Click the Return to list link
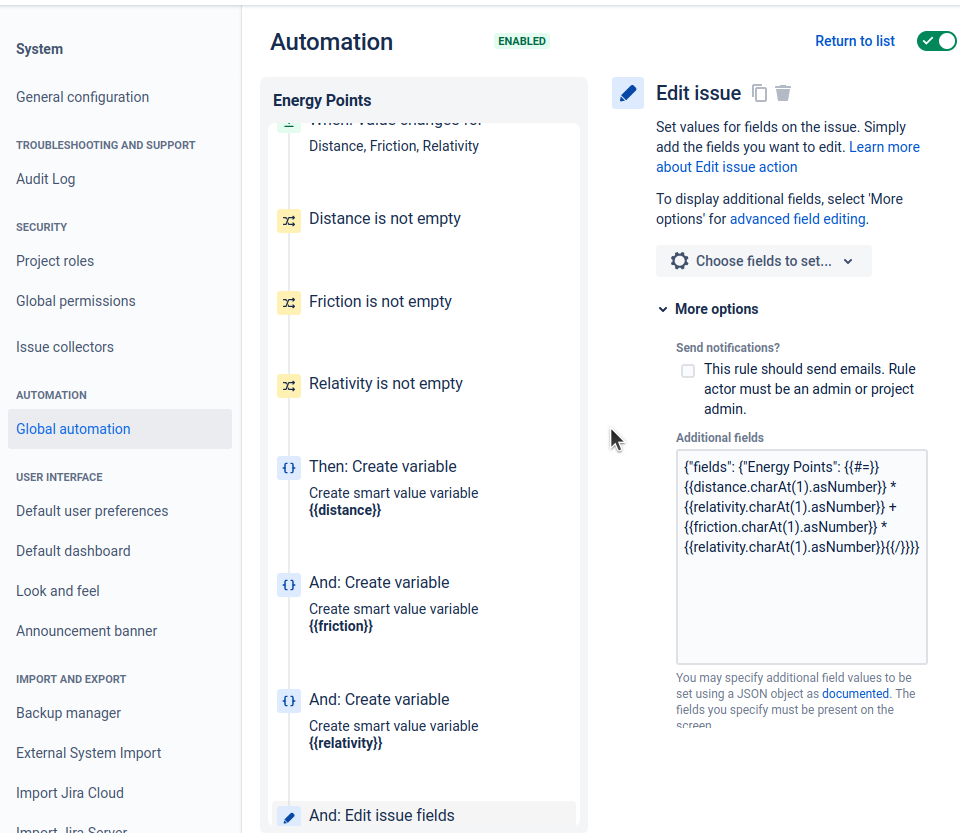Viewport: 960px width, 833px height. [854, 40]
